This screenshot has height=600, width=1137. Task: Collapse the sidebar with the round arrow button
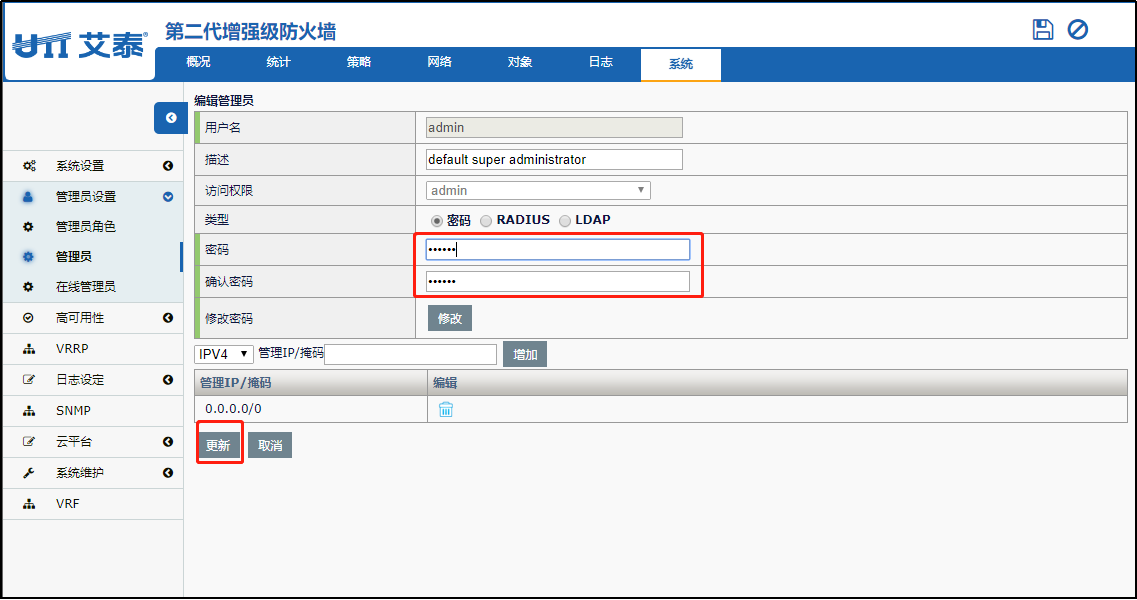coord(170,118)
